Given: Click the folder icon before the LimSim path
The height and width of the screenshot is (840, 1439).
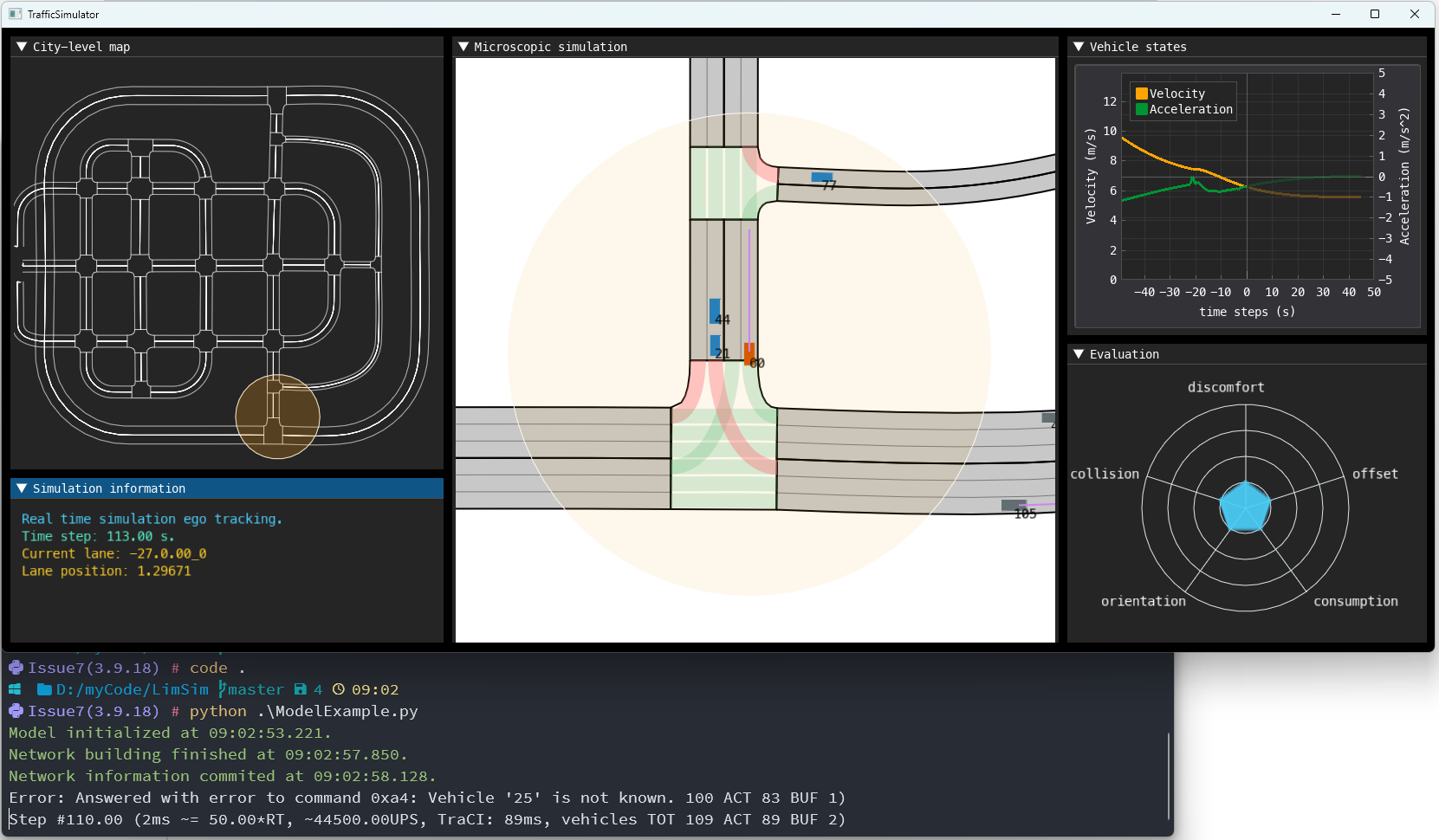Looking at the screenshot, I should [x=43, y=689].
